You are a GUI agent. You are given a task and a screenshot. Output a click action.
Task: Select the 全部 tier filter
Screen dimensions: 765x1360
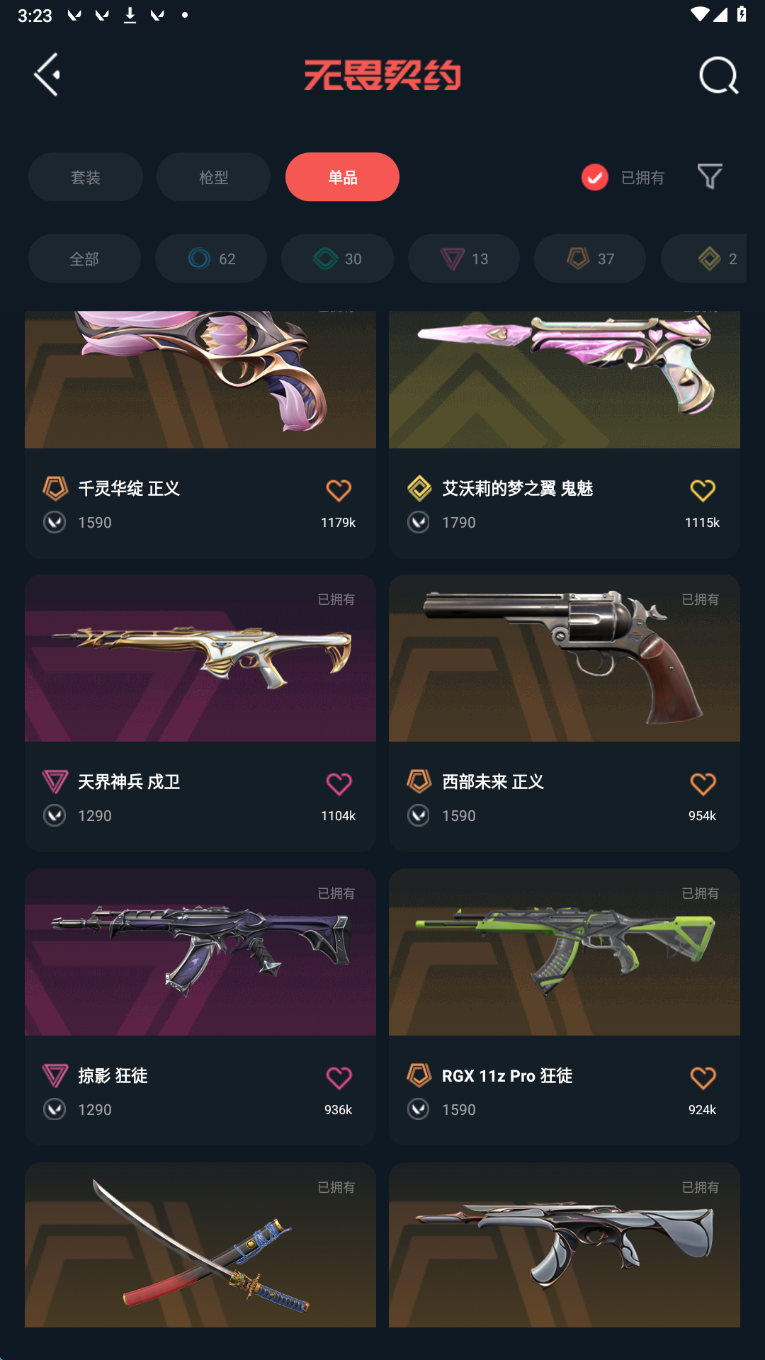pyautogui.click(x=84, y=259)
